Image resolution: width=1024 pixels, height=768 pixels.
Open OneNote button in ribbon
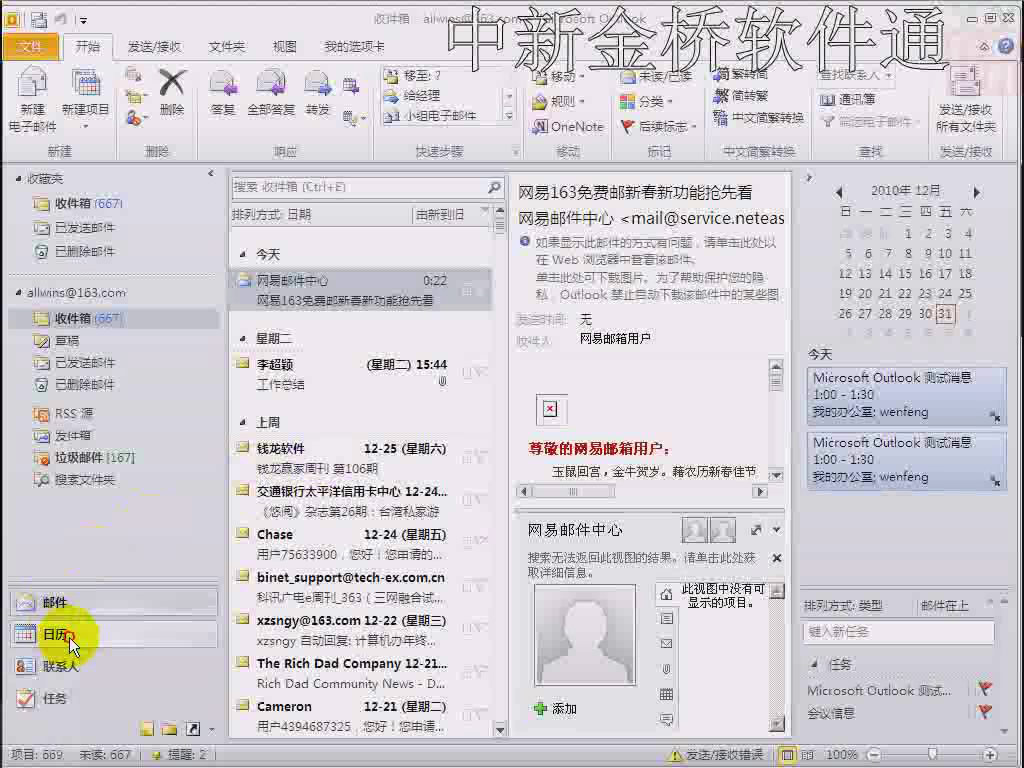click(568, 127)
